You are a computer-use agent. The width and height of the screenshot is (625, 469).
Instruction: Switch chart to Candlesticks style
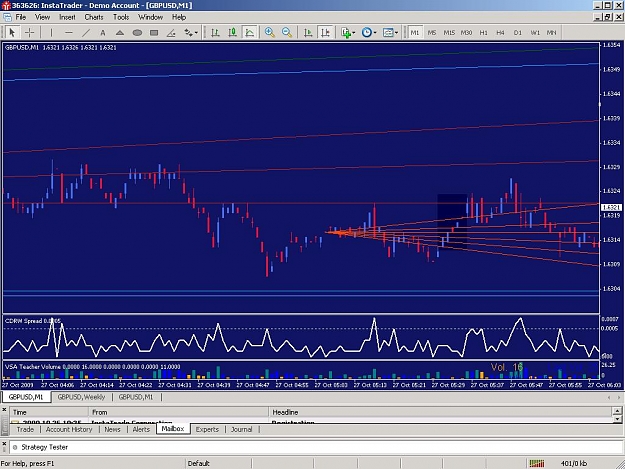[x=232, y=33]
